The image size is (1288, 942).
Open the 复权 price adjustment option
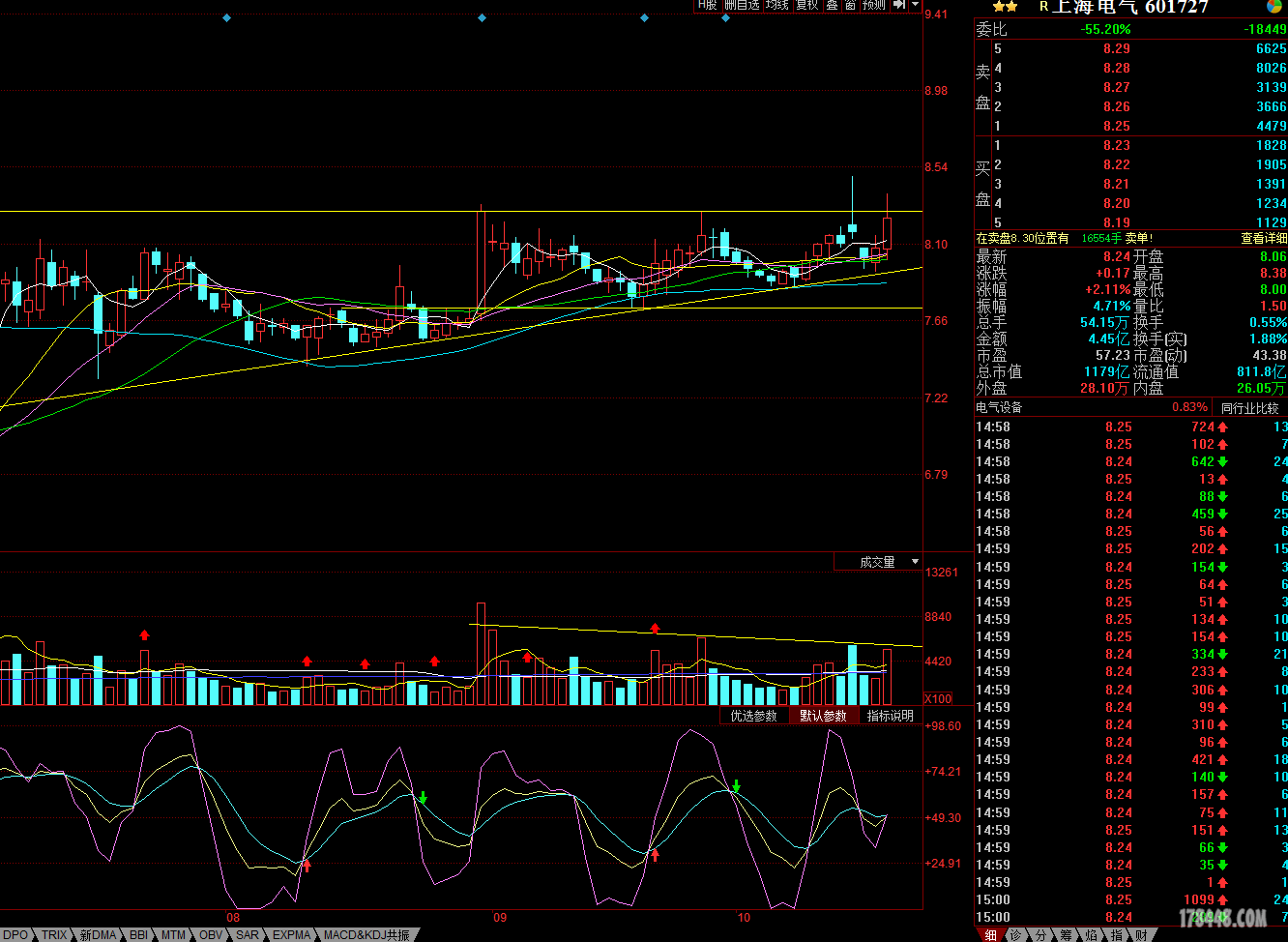pyautogui.click(x=807, y=5)
